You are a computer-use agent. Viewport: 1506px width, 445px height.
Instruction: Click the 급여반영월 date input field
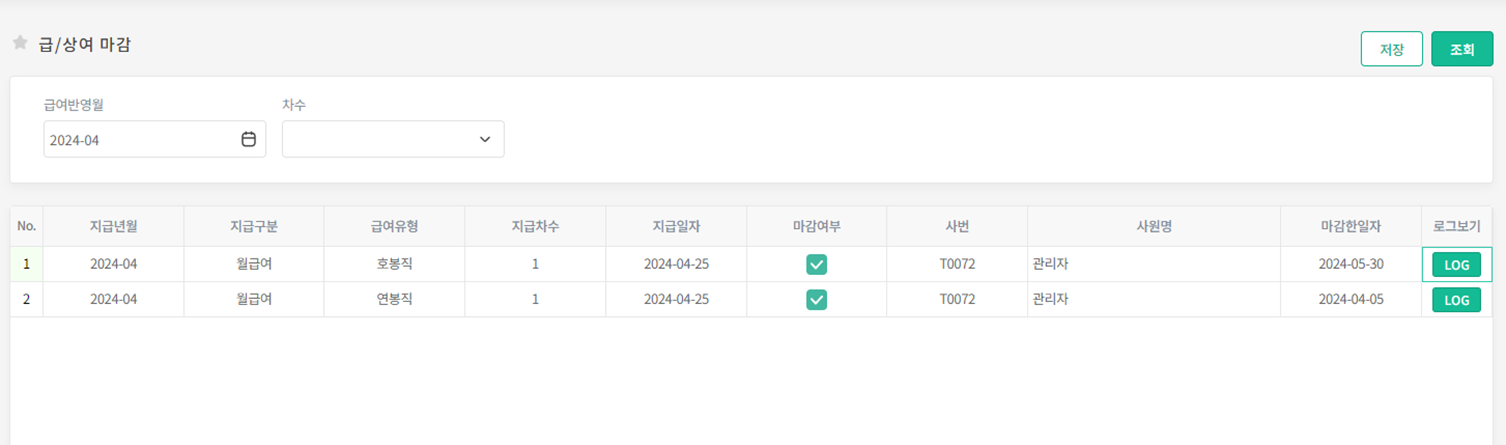click(140, 140)
